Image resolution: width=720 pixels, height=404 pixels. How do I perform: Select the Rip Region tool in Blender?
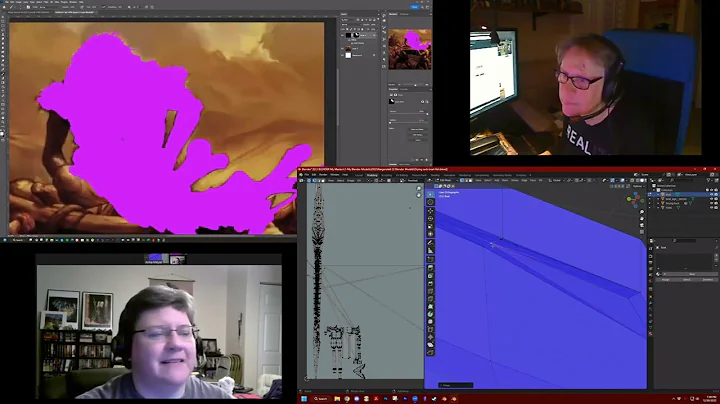tap(430, 353)
